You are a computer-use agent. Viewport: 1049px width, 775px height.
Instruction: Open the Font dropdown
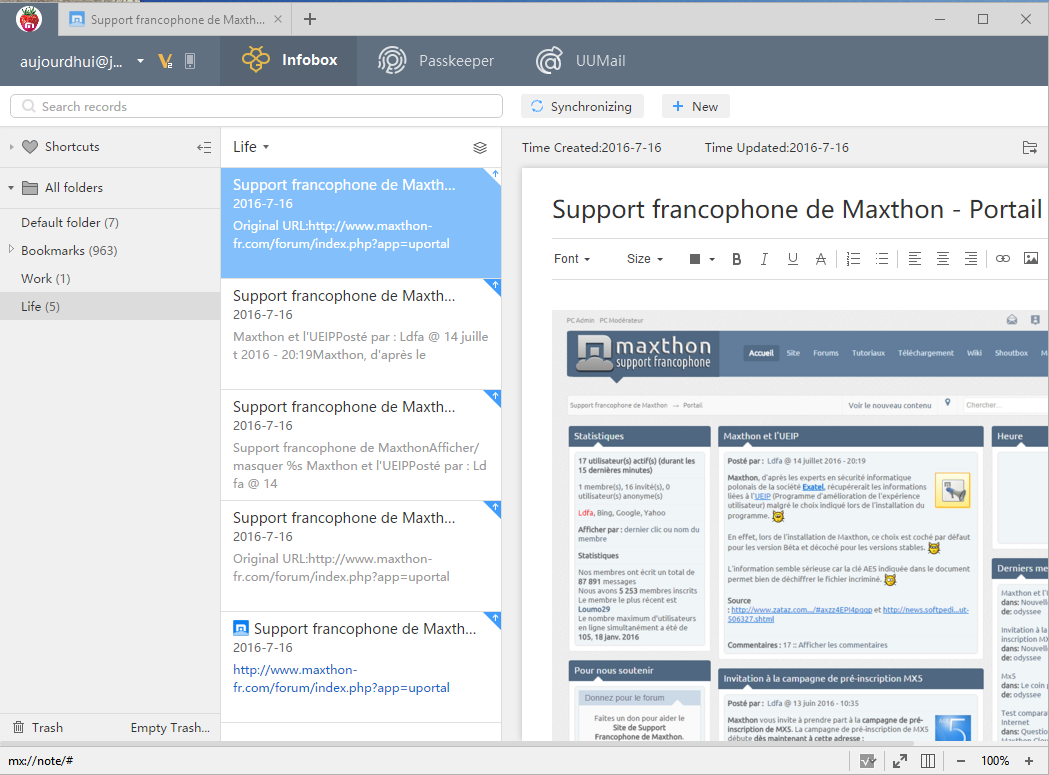[x=572, y=259]
